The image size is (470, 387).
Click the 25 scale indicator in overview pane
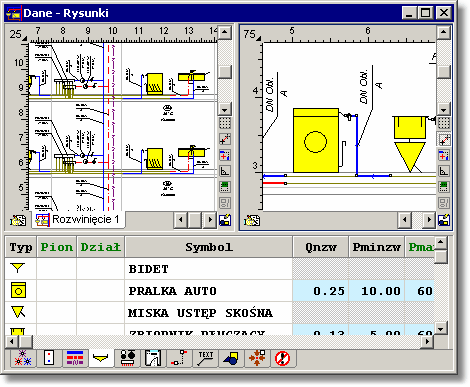pyautogui.click(x=15, y=34)
